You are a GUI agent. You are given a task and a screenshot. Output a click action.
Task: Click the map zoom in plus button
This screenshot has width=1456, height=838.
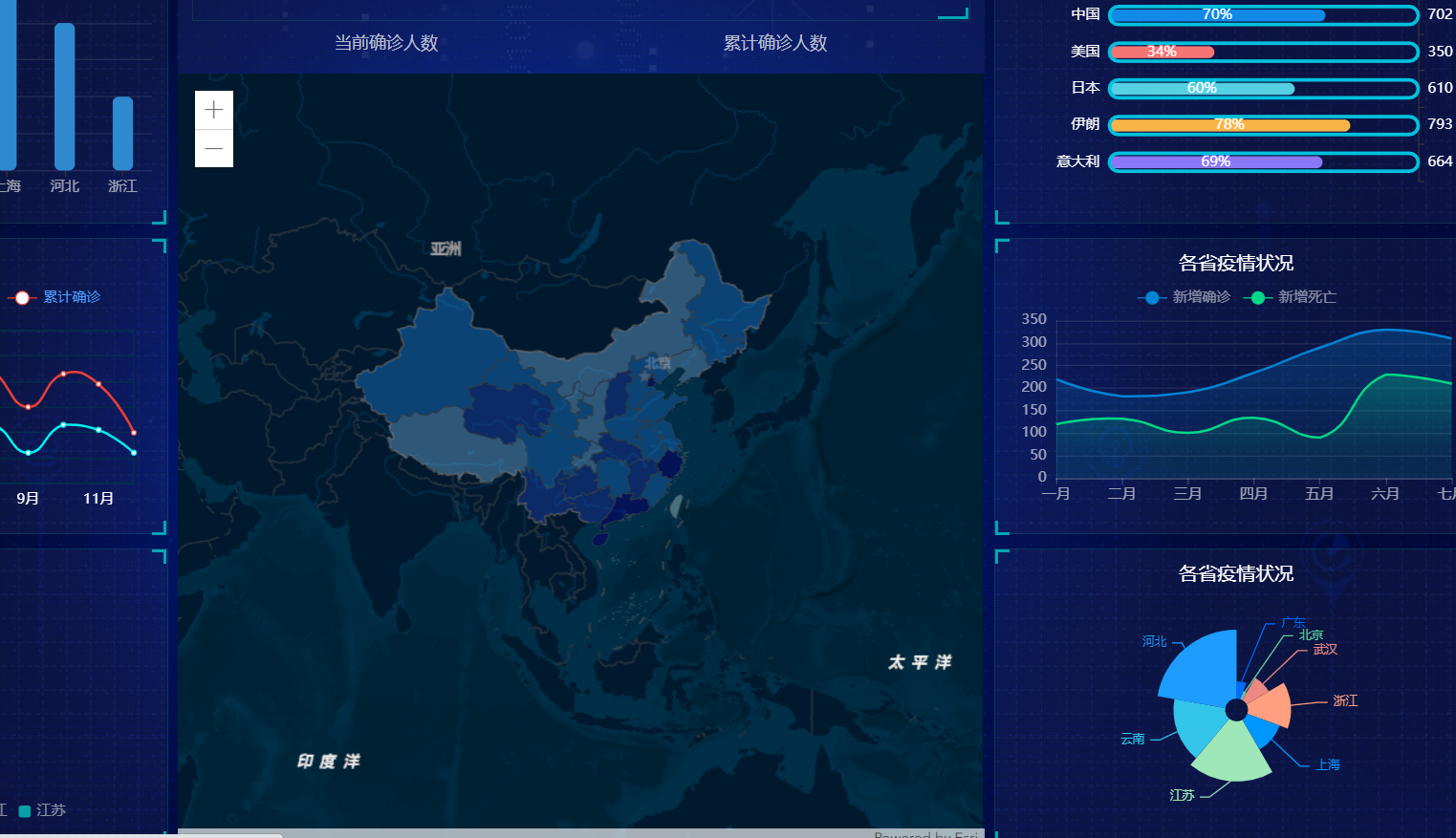pyautogui.click(x=214, y=111)
